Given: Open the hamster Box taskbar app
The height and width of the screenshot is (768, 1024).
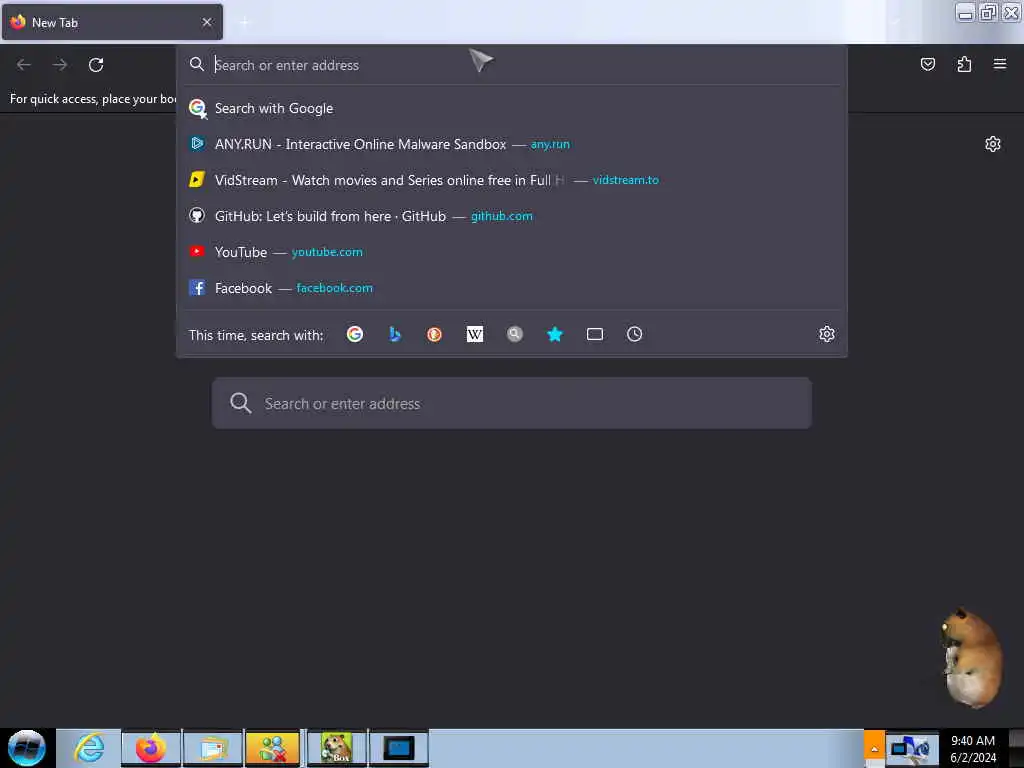Looking at the screenshot, I should pyautogui.click(x=337, y=748).
